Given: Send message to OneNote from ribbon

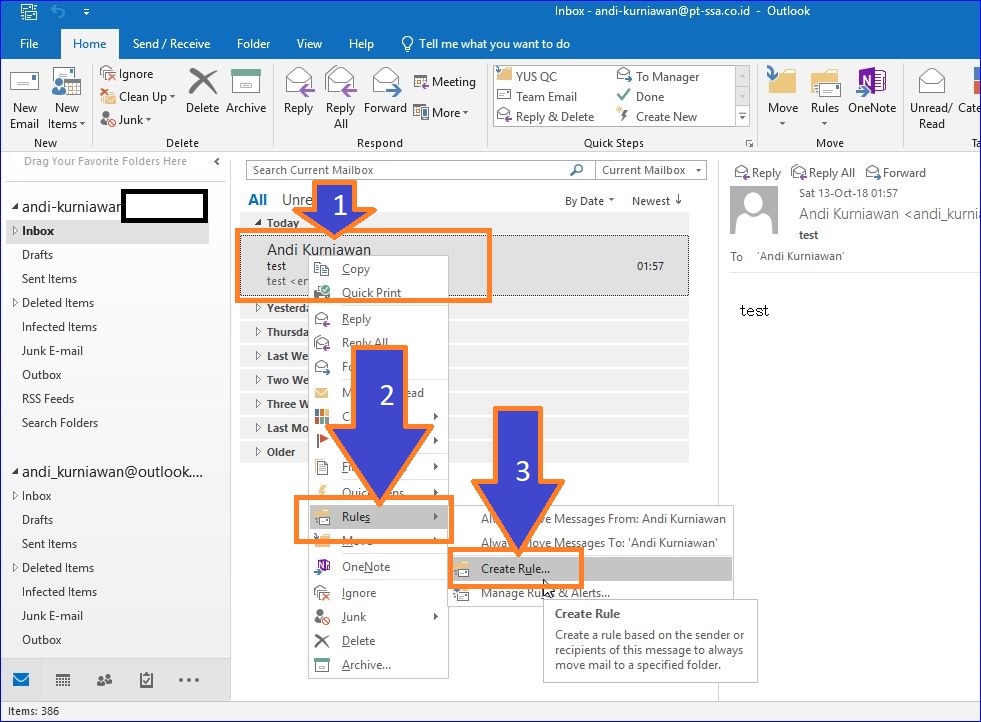Looking at the screenshot, I should point(872,91).
